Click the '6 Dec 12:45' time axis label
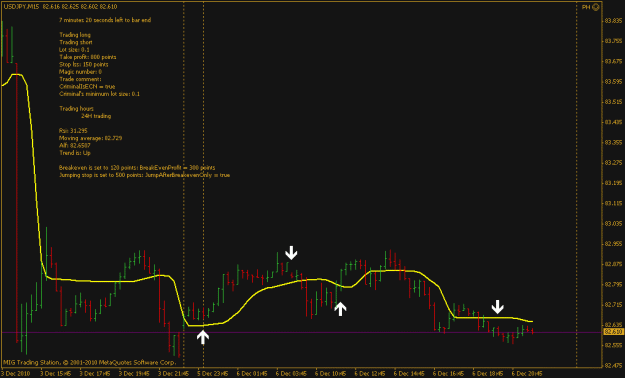This screenshot has width=625, height=378. point(370,374)
